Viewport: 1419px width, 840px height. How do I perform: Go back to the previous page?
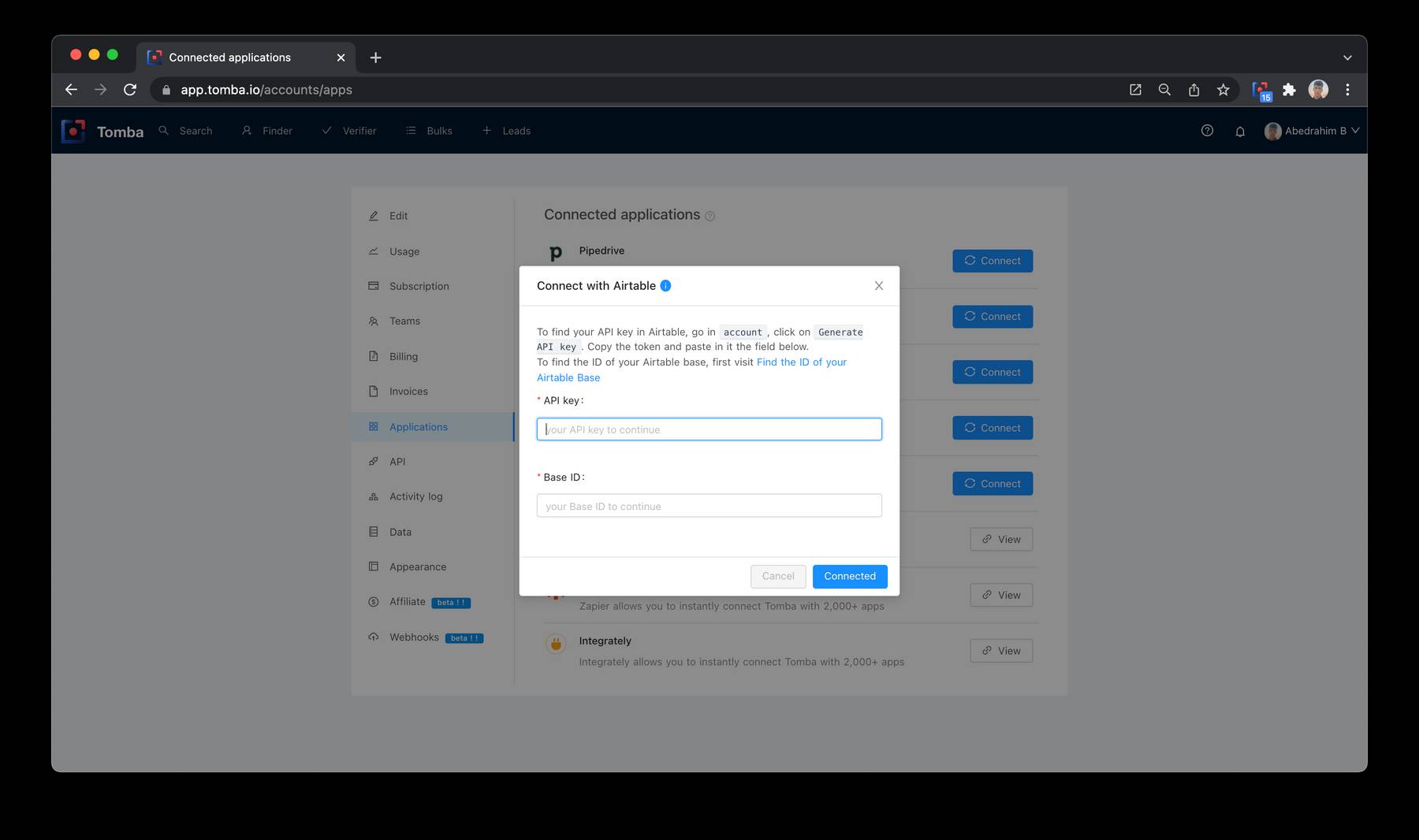71,90
